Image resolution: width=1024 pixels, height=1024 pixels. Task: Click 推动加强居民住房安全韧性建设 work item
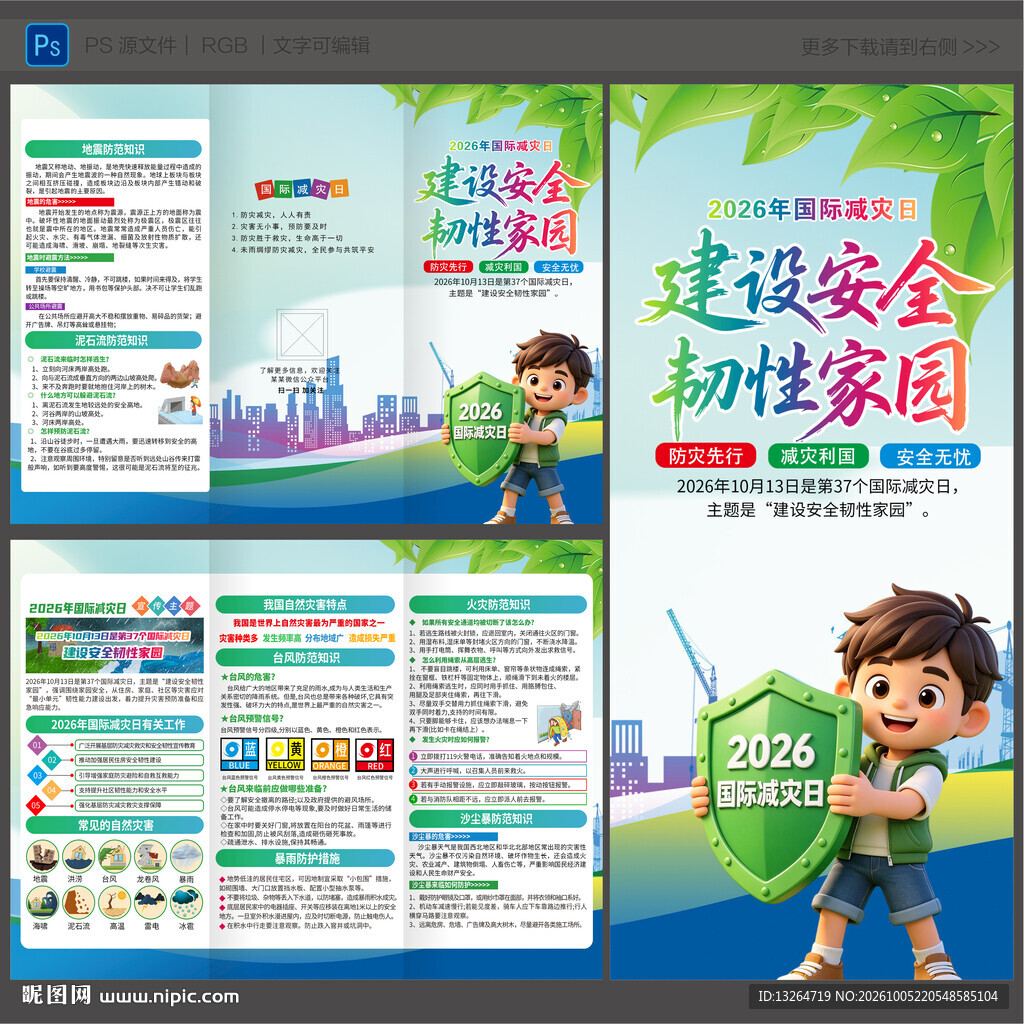pyautogui.click(x=140, y=760)
